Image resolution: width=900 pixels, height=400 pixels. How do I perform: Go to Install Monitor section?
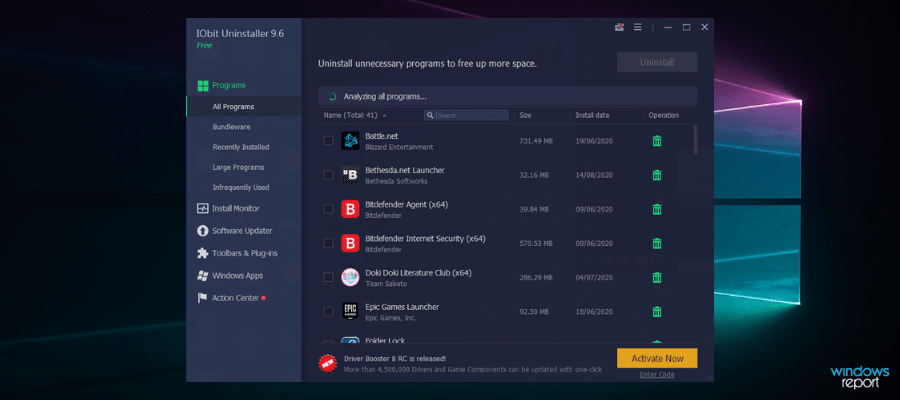[235, 209]
